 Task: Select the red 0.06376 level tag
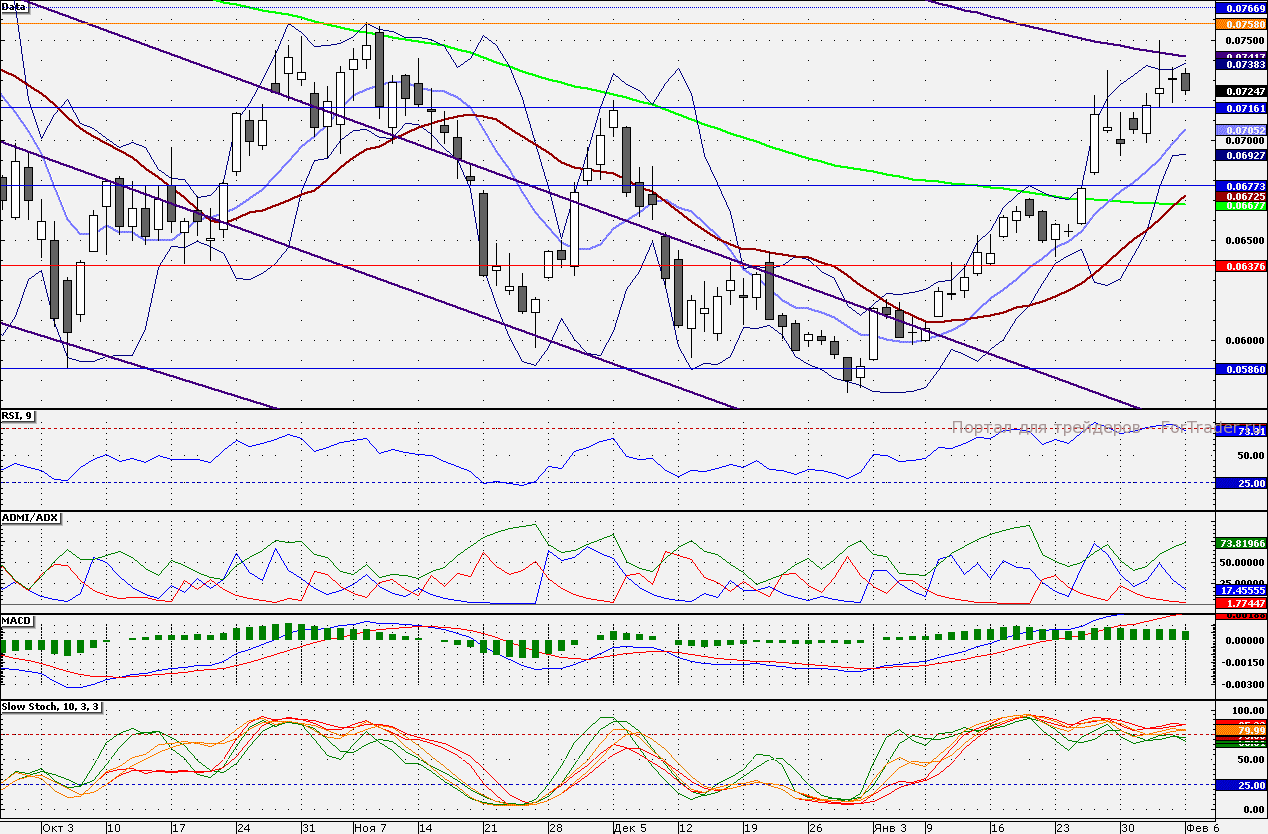1240,266
